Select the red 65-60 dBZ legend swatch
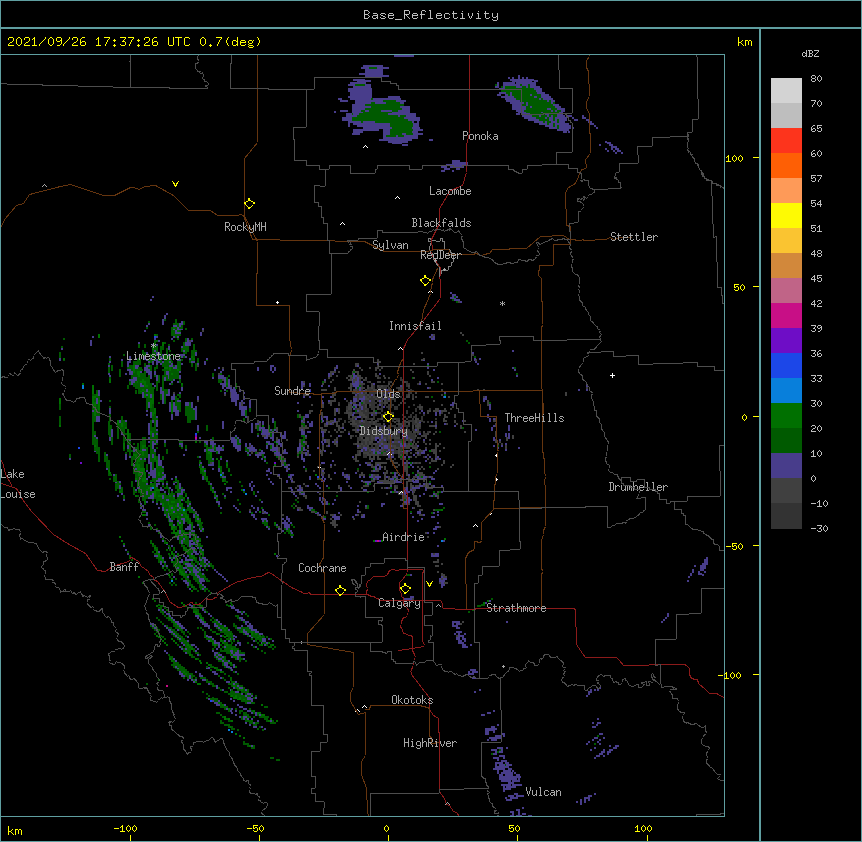The height and width of the screenshot is (842, 862). (786, 140)
